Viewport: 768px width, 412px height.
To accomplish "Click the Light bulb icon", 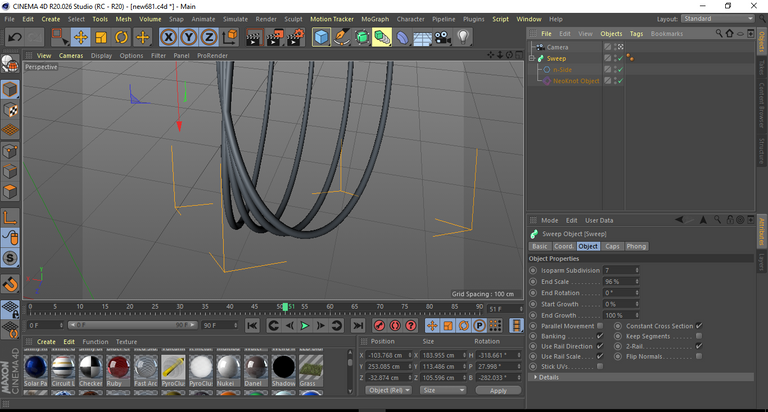I will click(x=463, y=37).
